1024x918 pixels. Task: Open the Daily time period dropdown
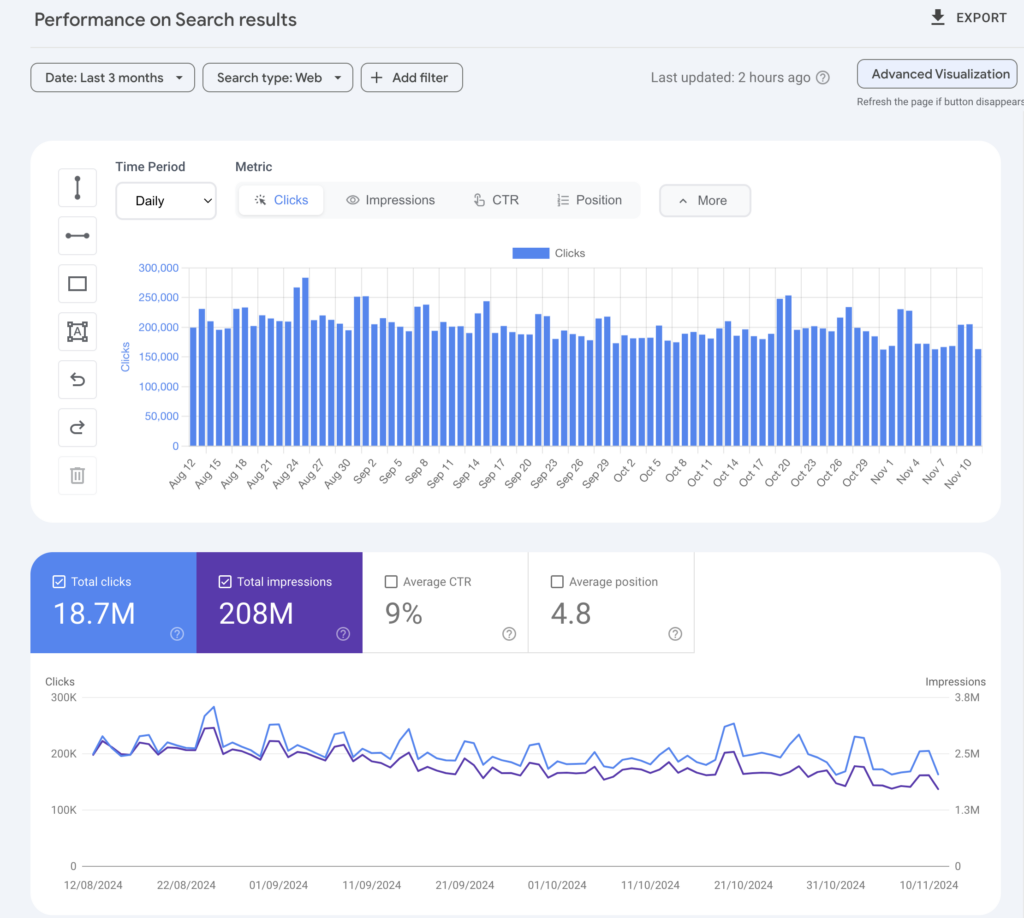(x=166, y=201)
